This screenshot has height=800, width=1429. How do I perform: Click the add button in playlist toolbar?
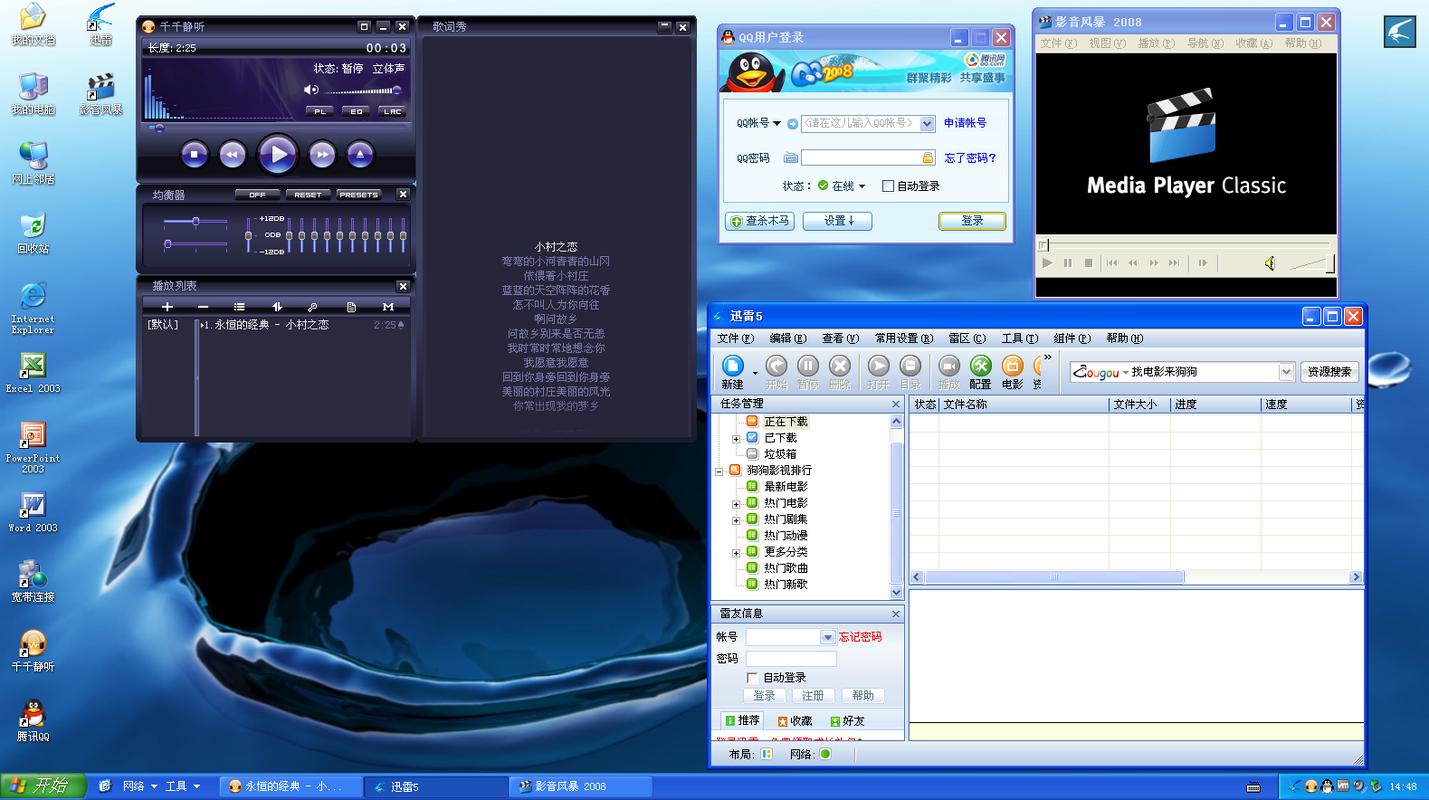(x=167, y=307)
